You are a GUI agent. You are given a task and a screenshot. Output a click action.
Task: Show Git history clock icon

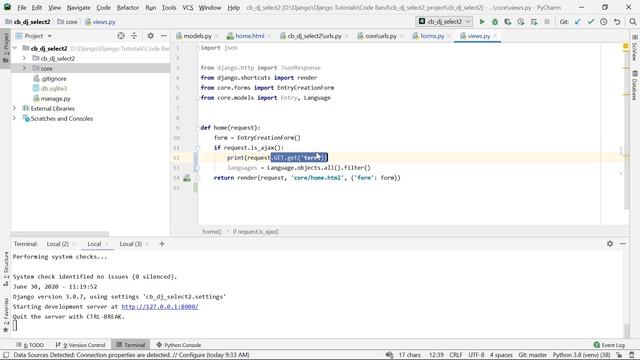tap(604, 22)
